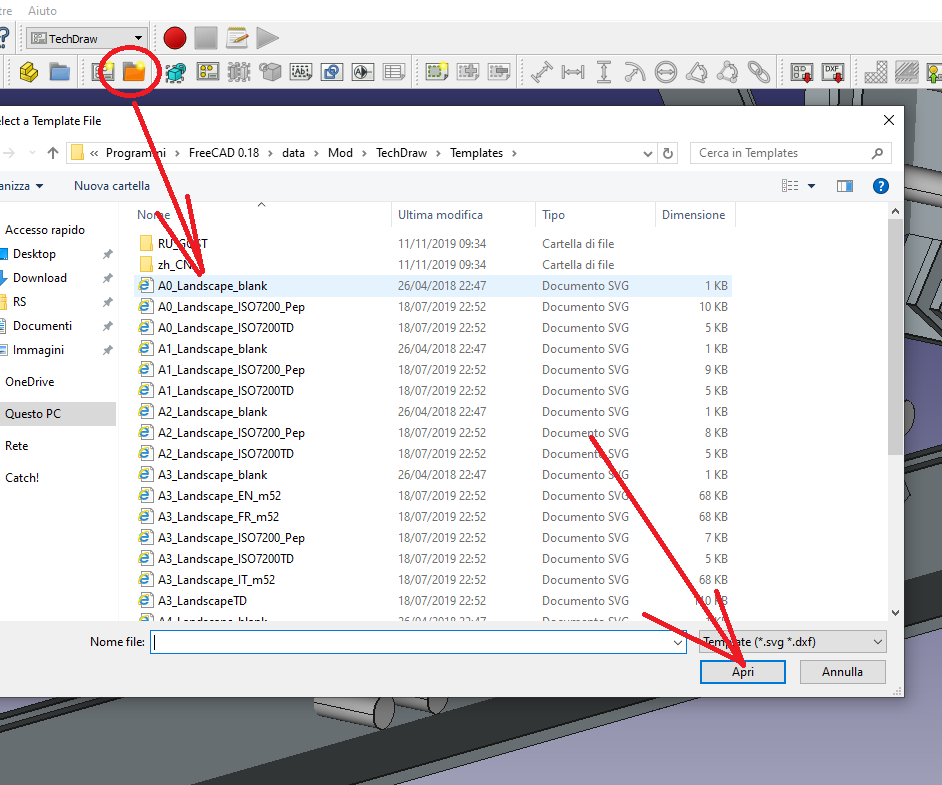This screenshot has width=942, height=785.
Task: Sort files by the Tipo column
Action: (x=595, y=215)
